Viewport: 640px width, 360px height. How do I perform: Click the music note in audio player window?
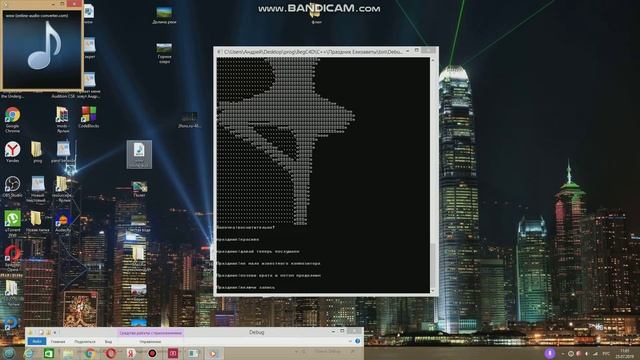coord(45,46)
